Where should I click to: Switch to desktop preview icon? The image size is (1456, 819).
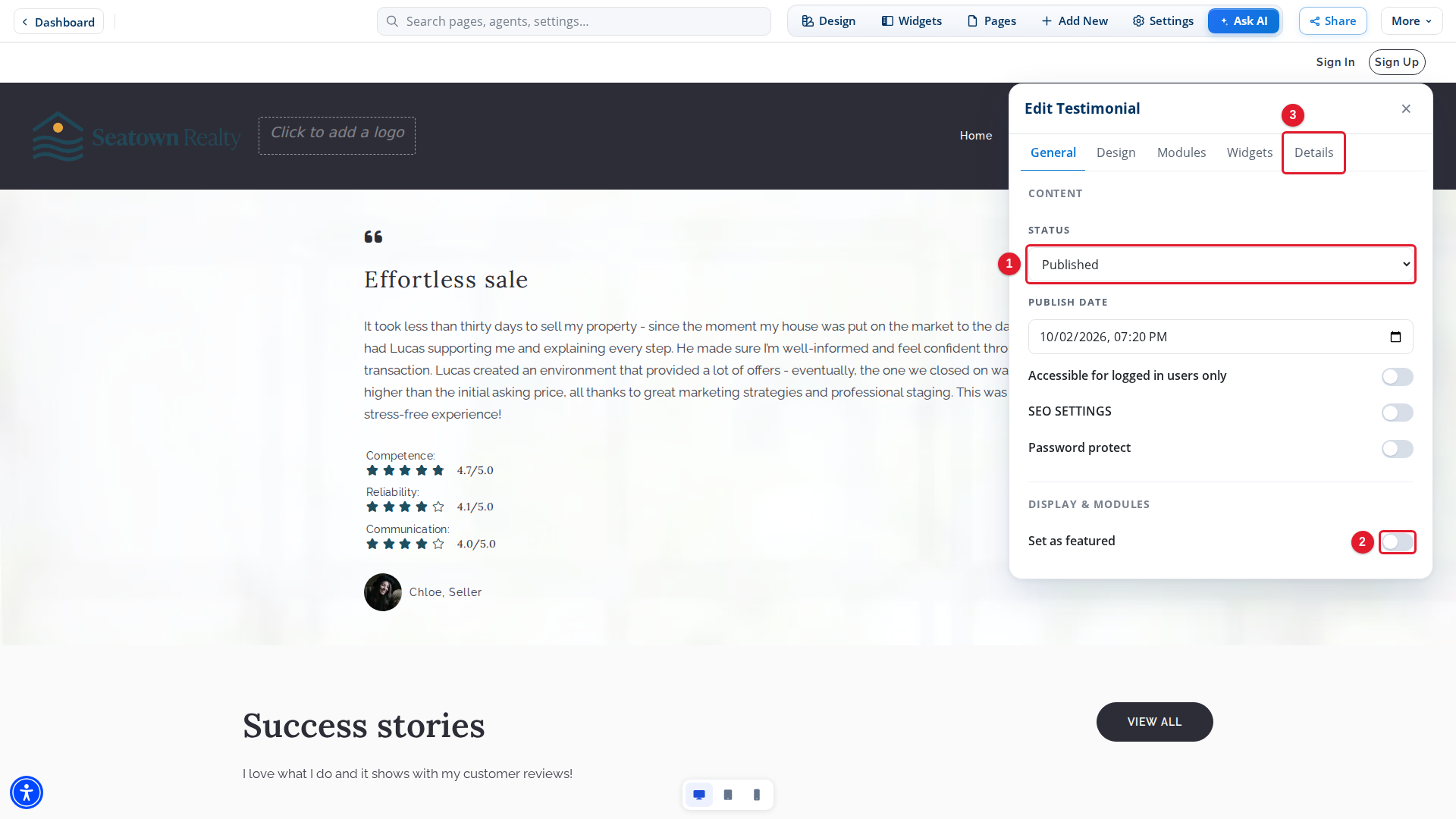pos(699,795)
